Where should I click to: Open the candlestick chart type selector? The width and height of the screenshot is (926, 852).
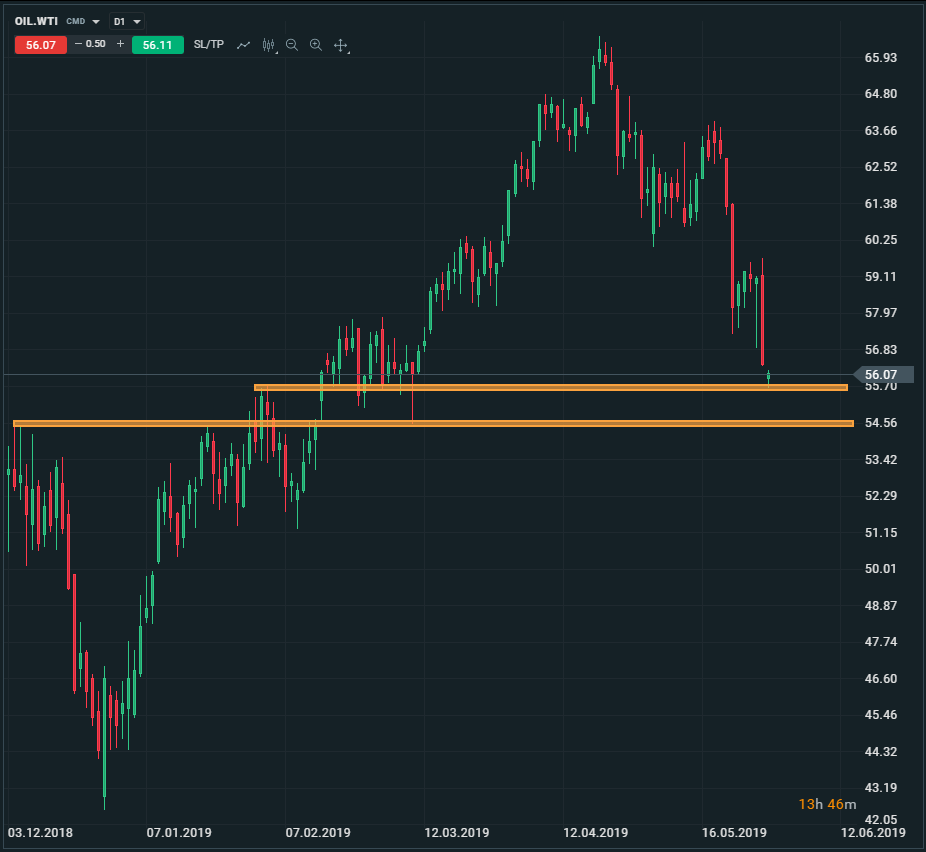pyautogui.click(x=268, y=45)
